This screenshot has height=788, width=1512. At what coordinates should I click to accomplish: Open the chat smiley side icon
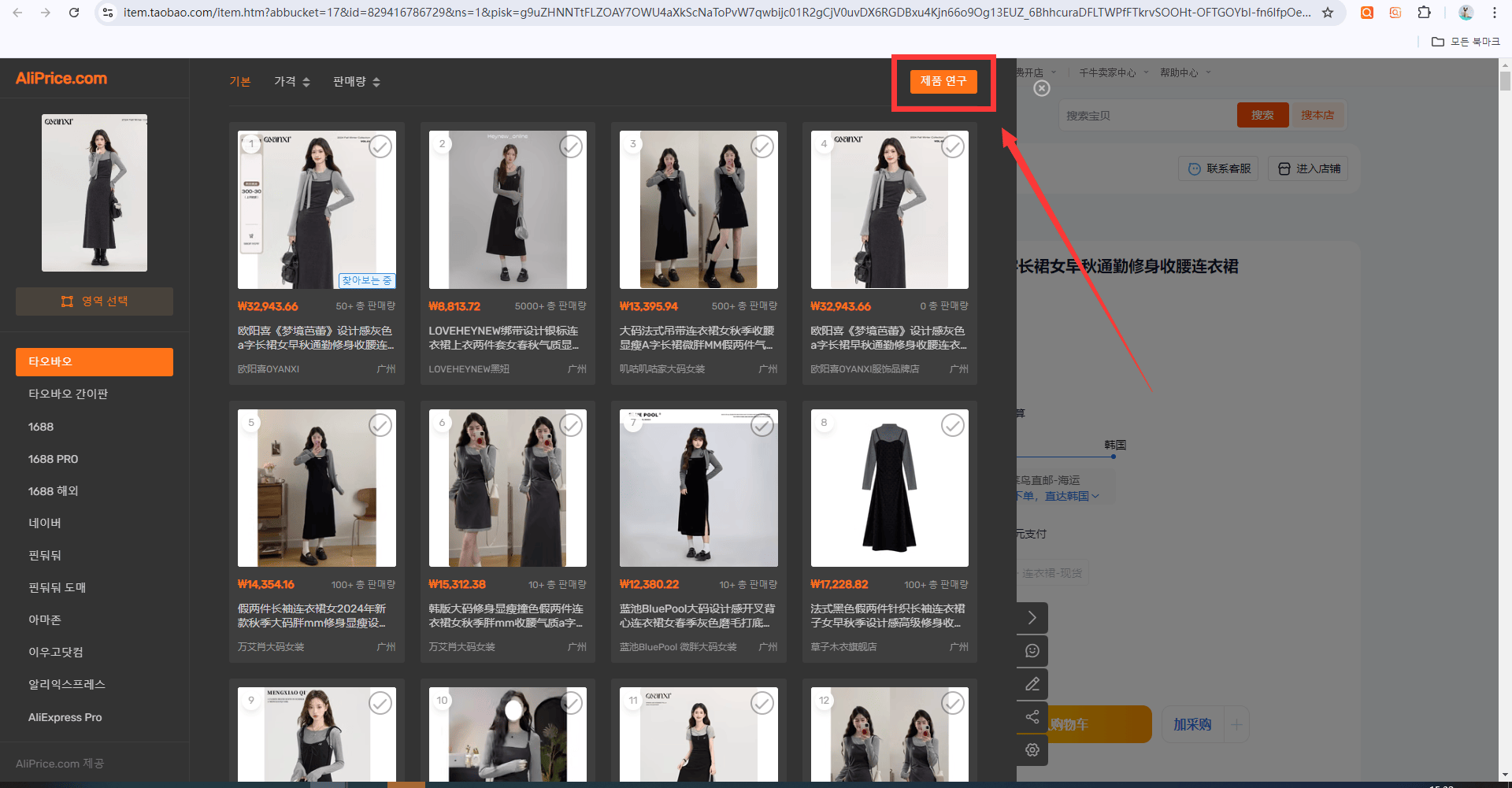coord(1032,651)
